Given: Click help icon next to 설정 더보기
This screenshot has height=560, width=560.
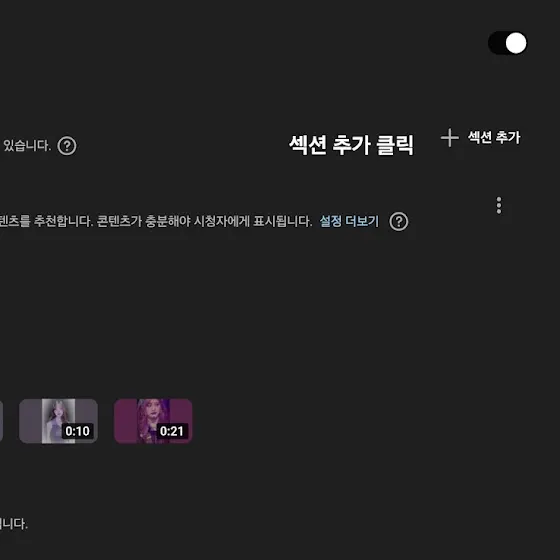Looking at the screenshot, I should 399,221.
